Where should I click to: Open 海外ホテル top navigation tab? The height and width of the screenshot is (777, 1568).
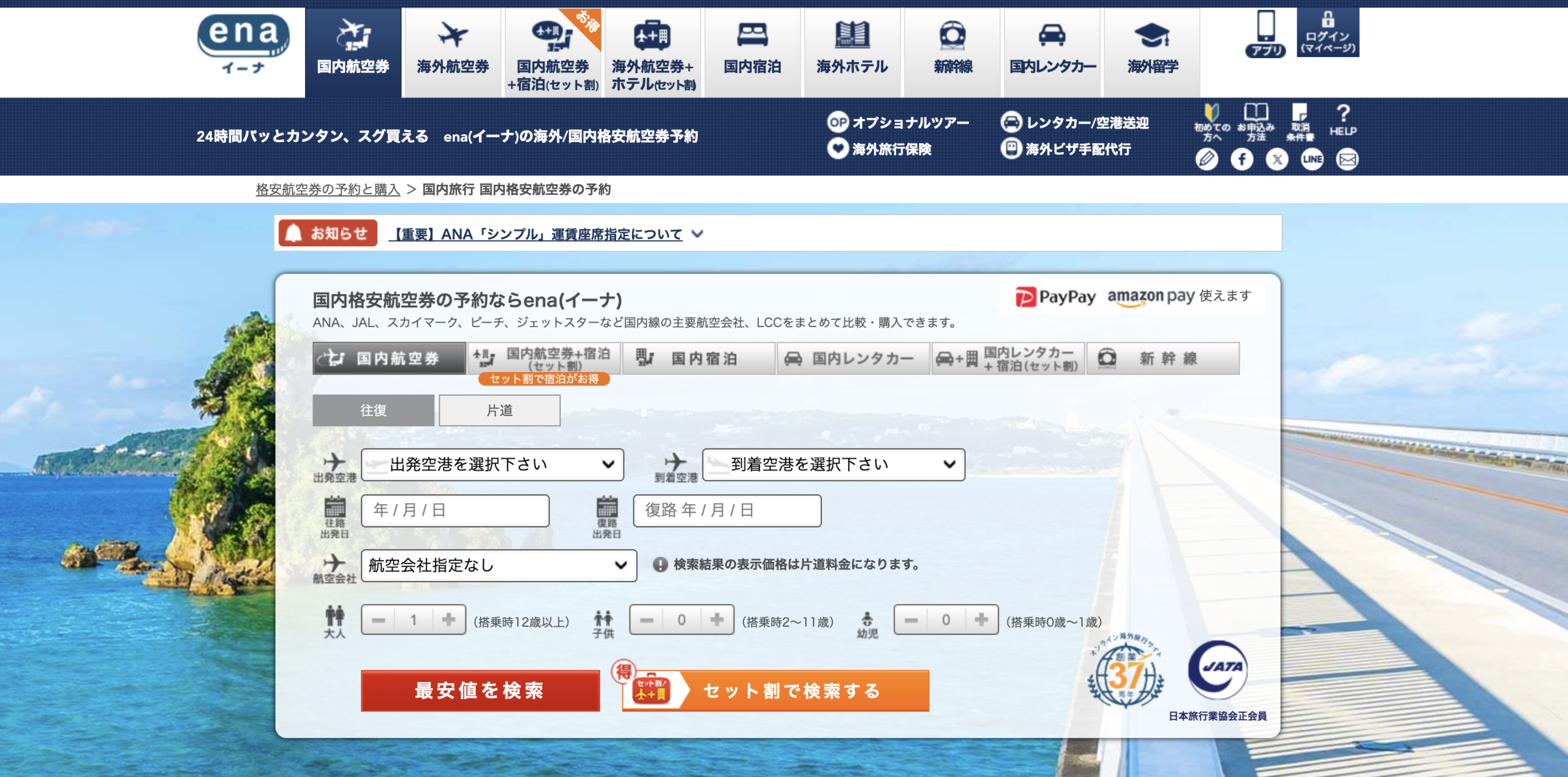(853, 52)
